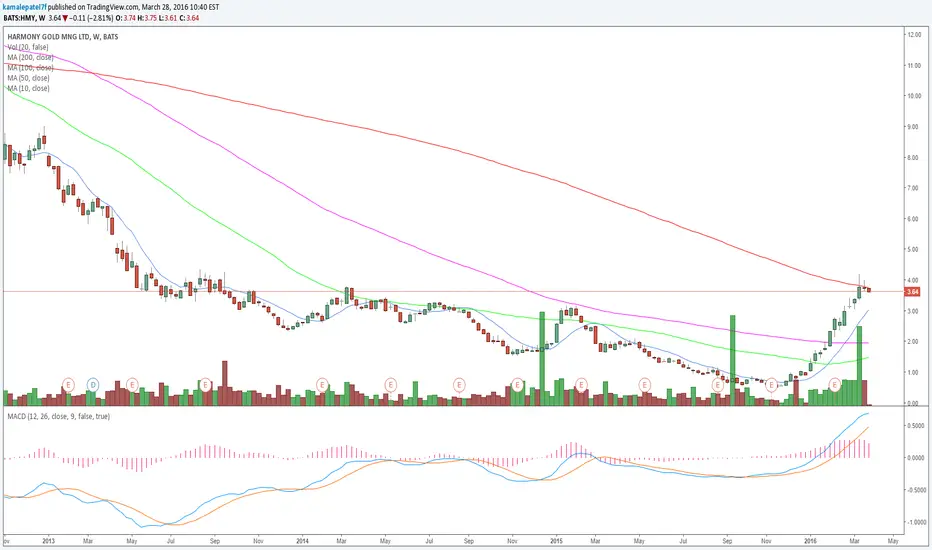Screen dimensions: 932x550
Task: Click the 1.00 price axis label
Action: pos(914,372)
